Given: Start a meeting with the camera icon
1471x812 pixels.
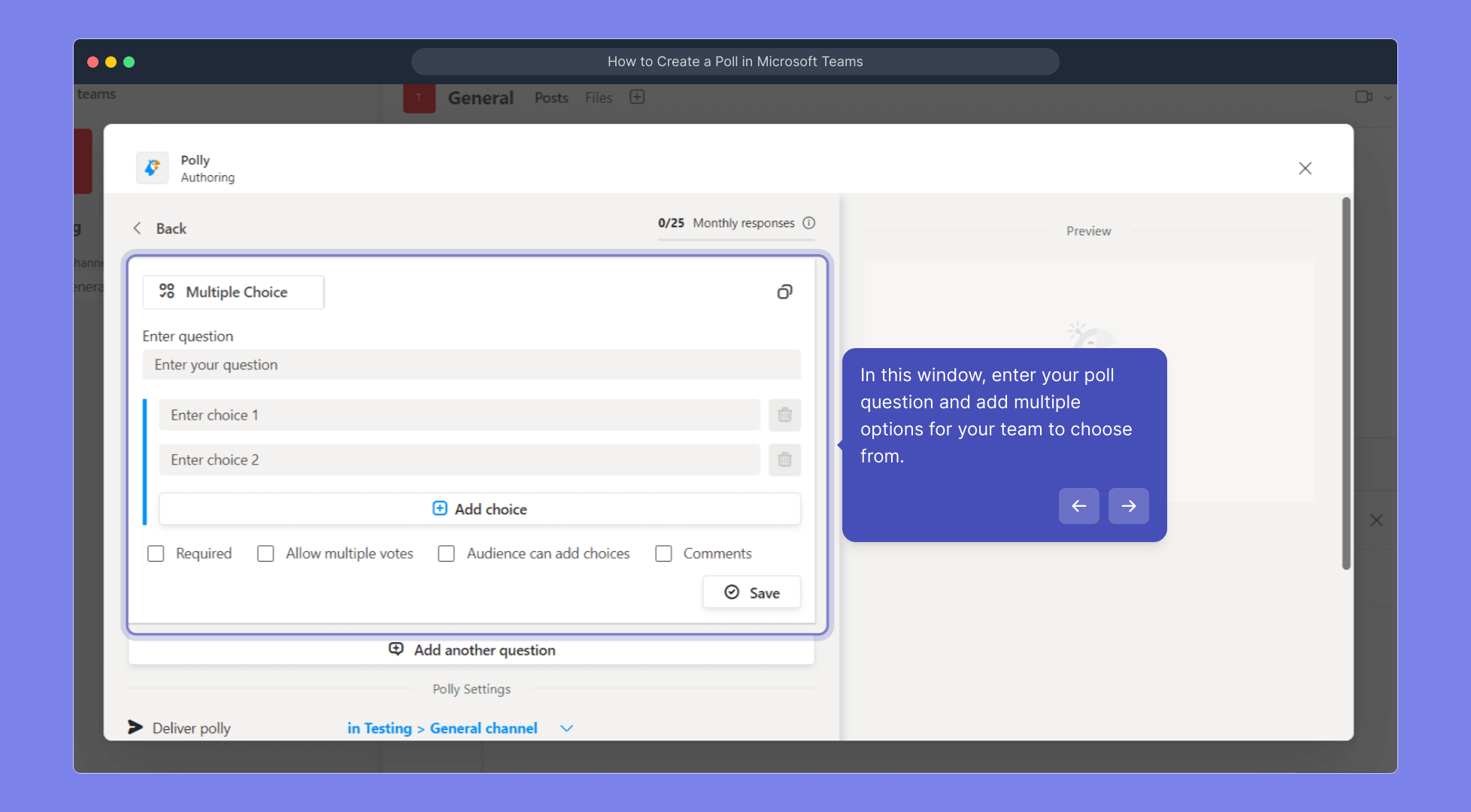Looking at the screenshot, I should coord(1363,97).
